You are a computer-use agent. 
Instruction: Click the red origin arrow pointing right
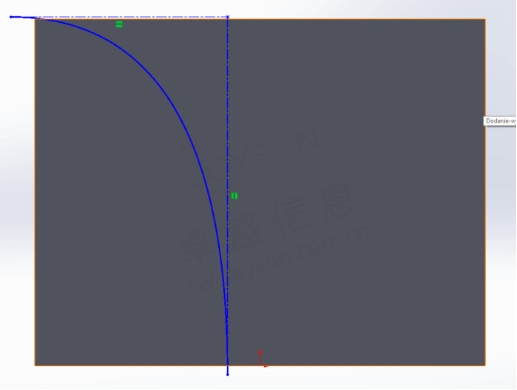(265, 366)
